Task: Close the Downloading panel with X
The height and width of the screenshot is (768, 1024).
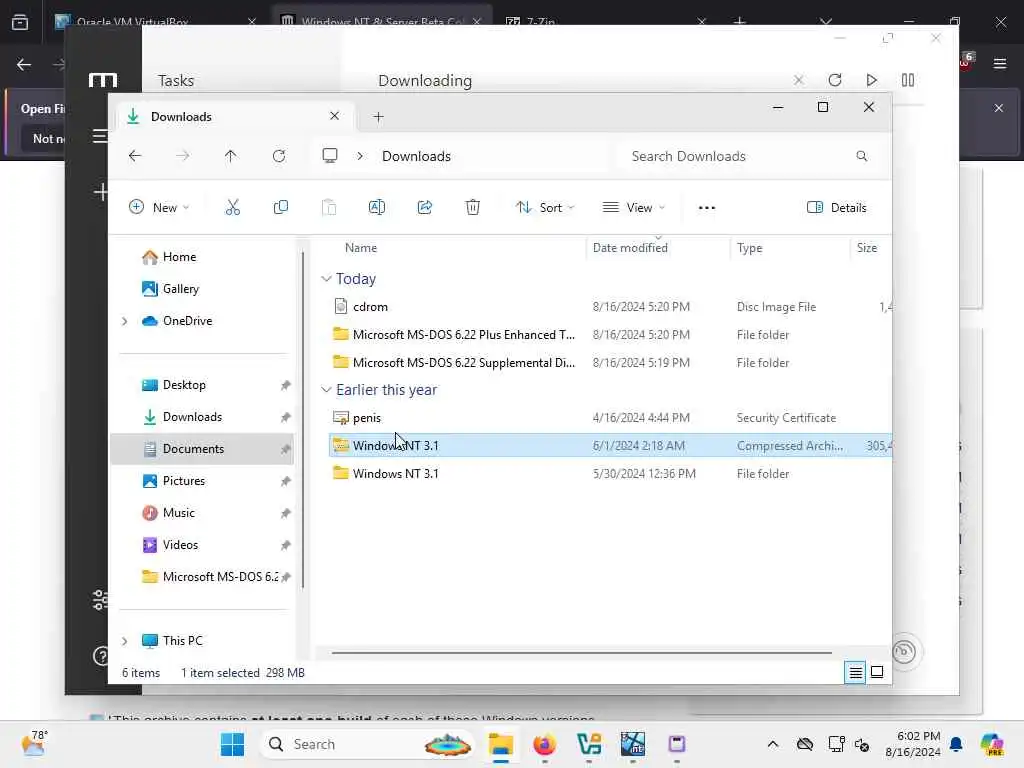Action: pyautogui.click(x=799, y=80)
